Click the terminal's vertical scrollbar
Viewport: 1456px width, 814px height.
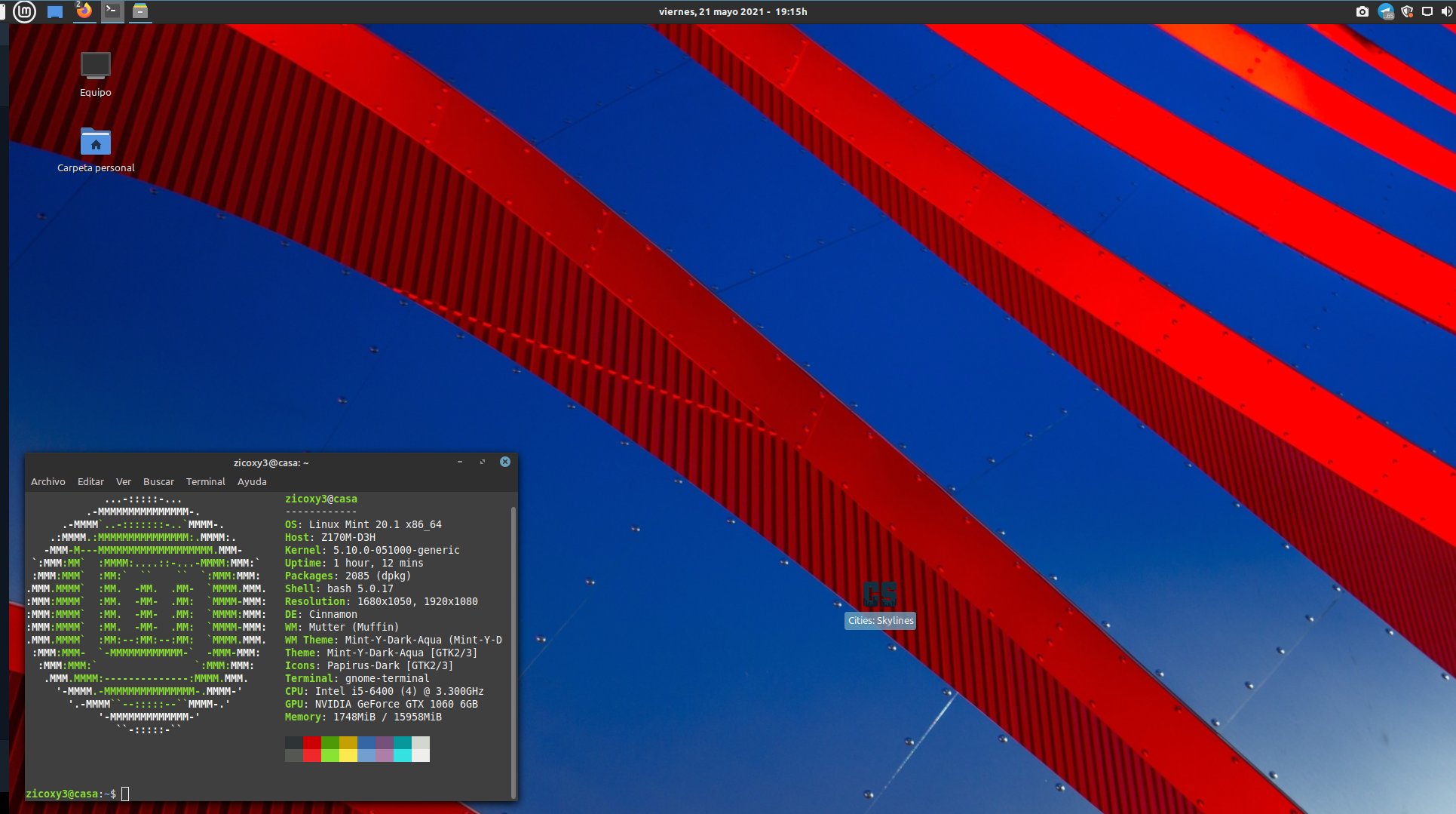[x=513, y=649]
